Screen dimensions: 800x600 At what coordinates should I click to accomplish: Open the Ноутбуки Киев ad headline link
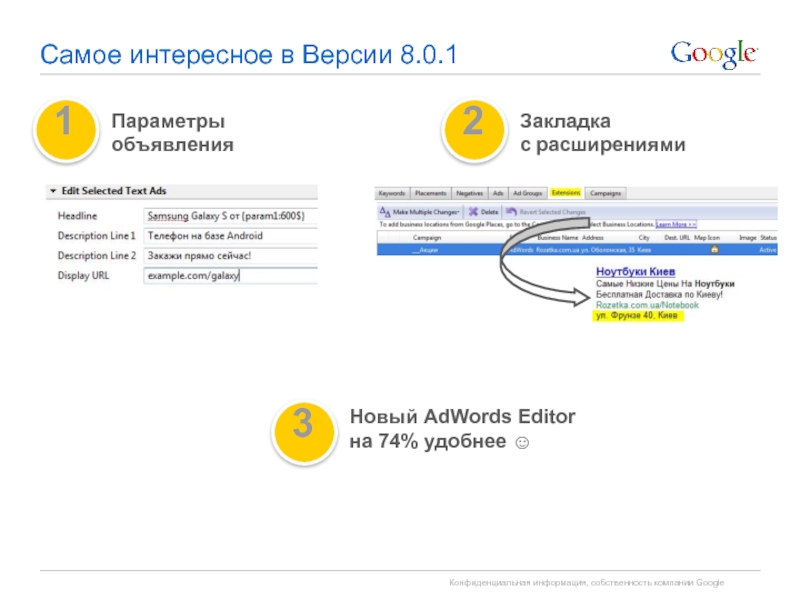coord(636,271)
